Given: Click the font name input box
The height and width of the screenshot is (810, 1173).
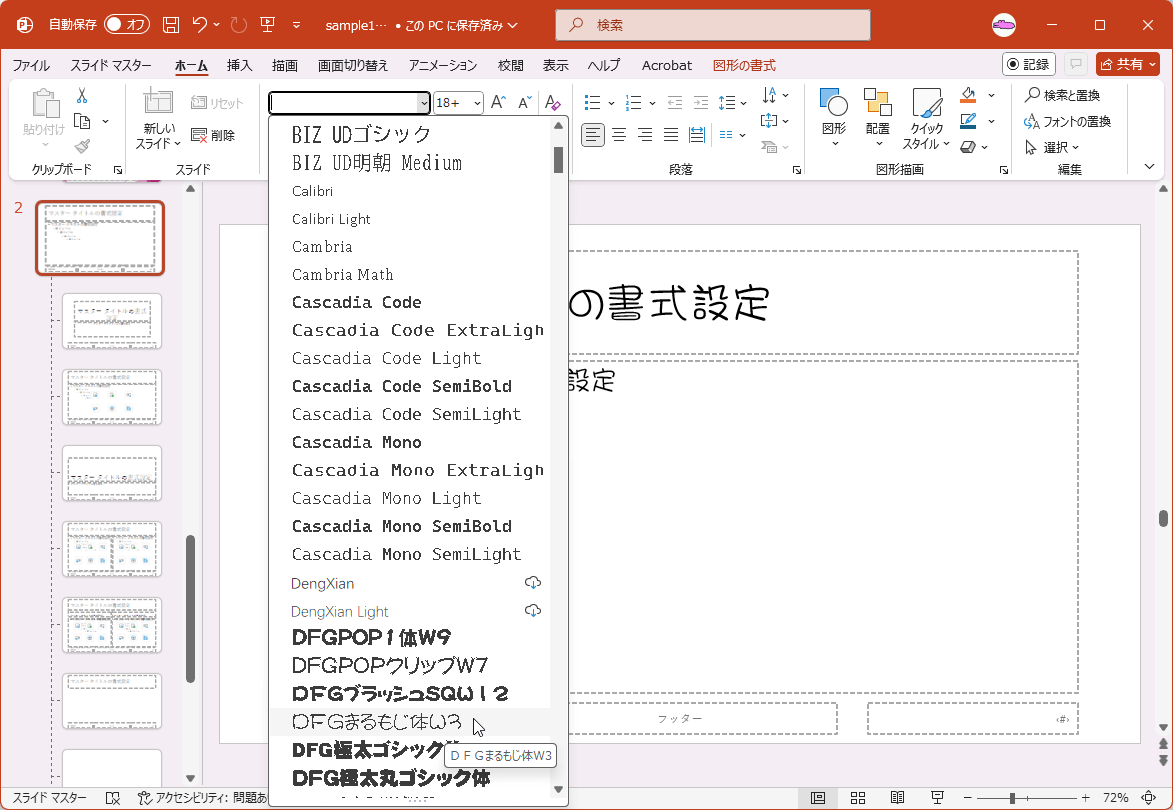Looking at the screenshot, I should (x=343, y=103).
